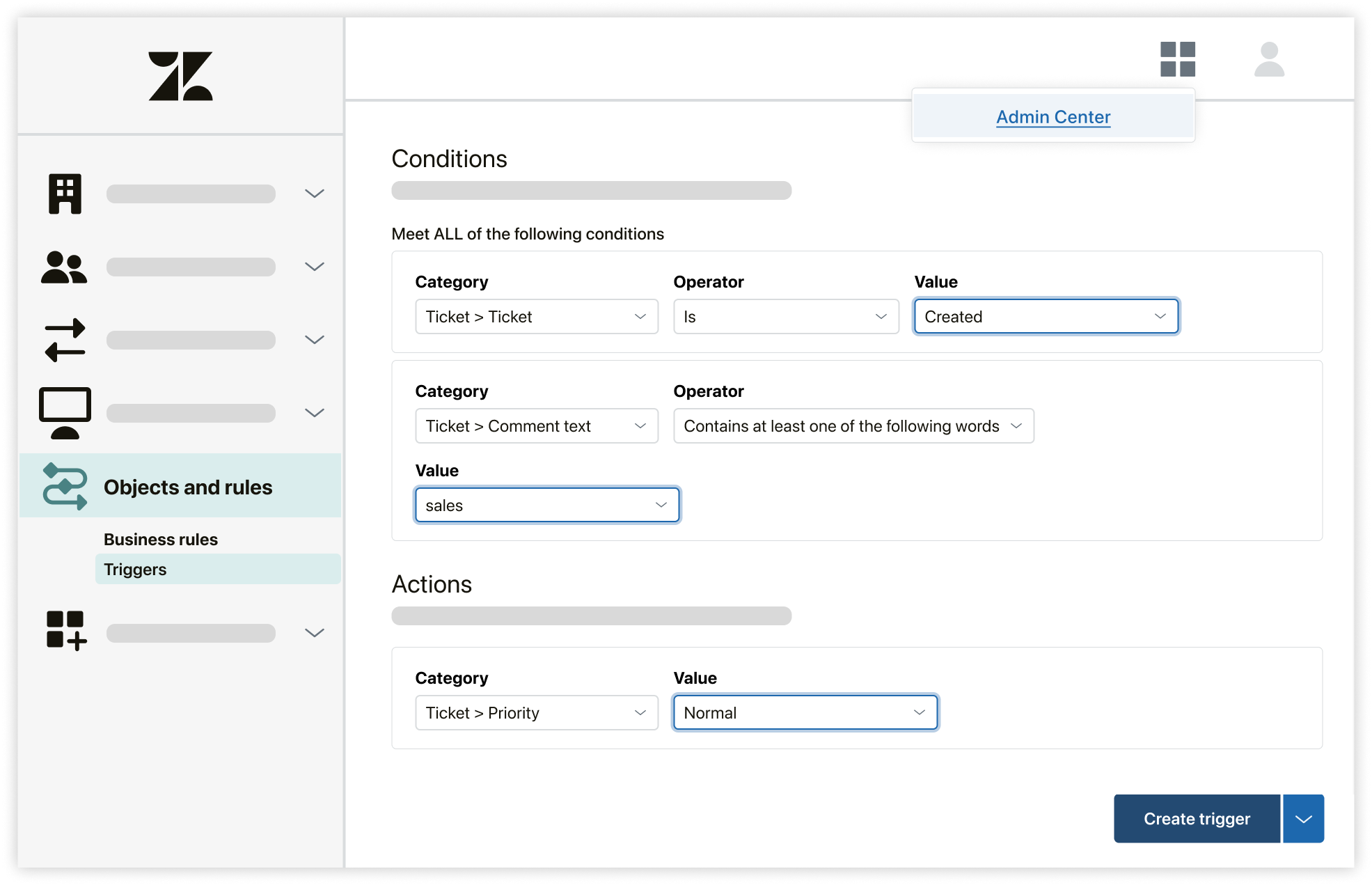
Task: Click the data transfer arrows icon
Action: click(x=65, y=339)
